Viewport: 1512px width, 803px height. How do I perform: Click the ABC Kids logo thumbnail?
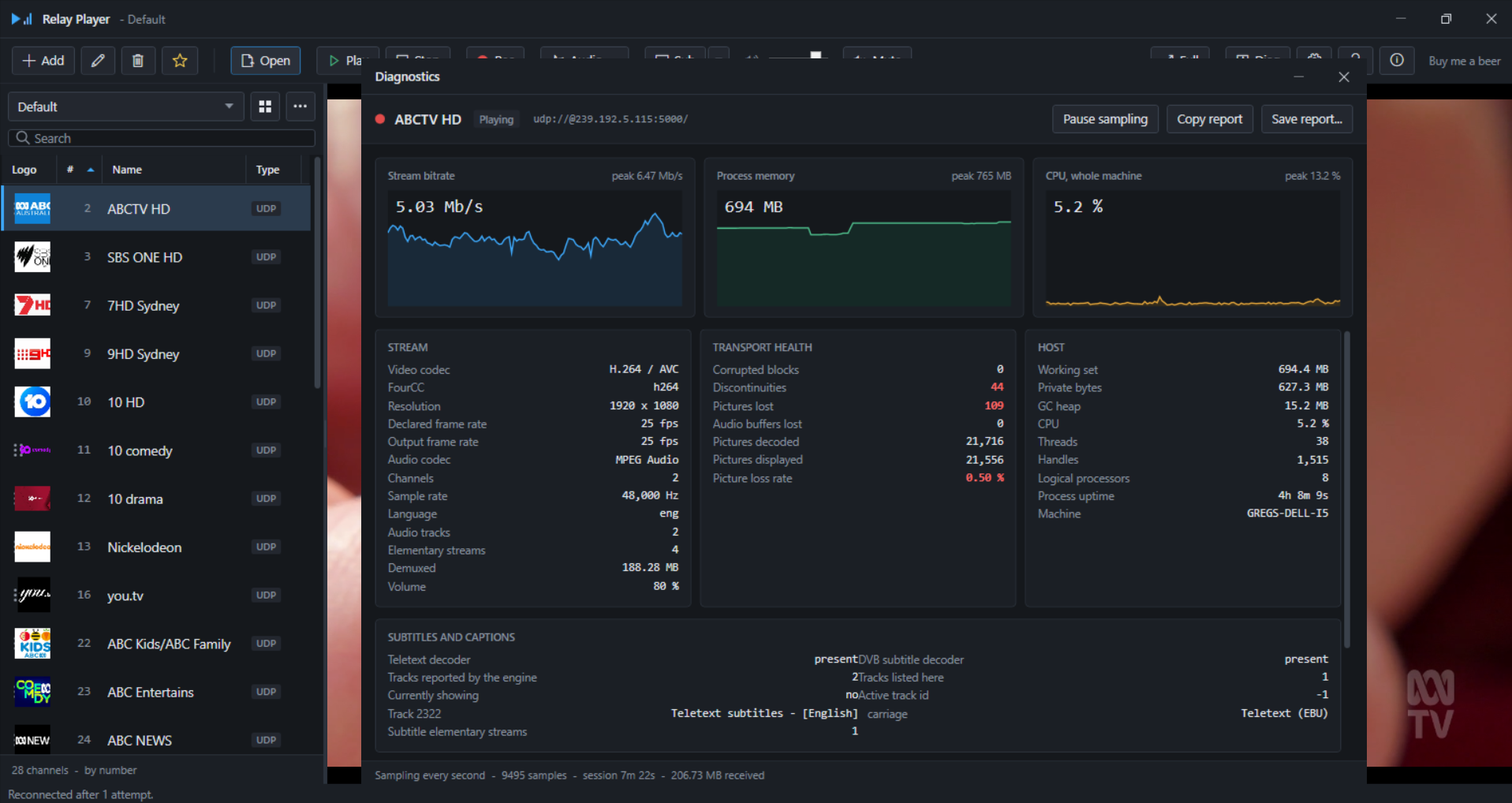coord(32,644)
